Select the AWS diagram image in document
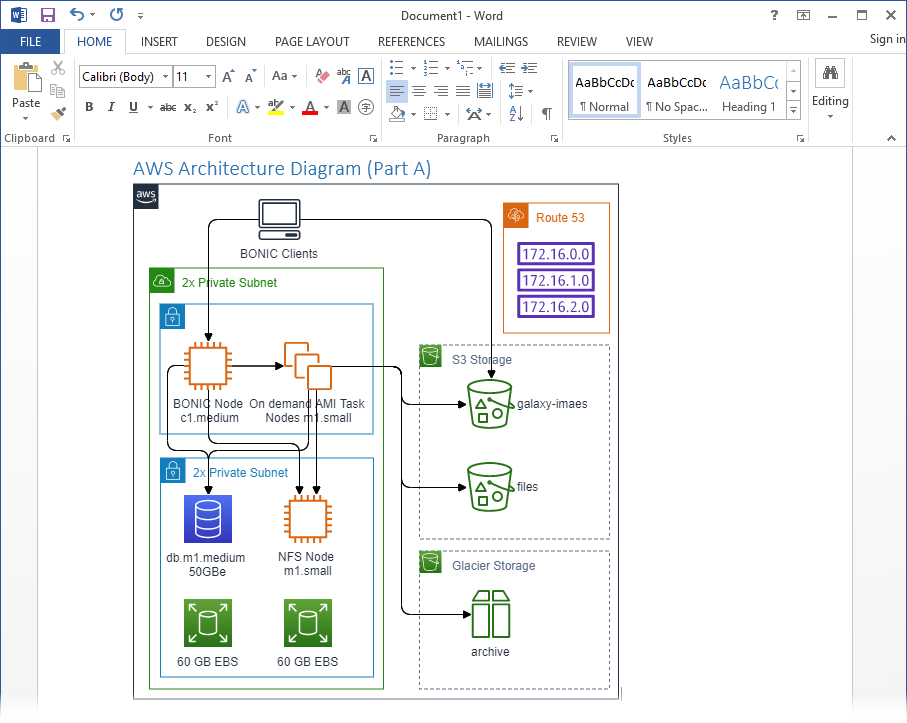This screenshot has width=907, height=723. coord(376,441)
